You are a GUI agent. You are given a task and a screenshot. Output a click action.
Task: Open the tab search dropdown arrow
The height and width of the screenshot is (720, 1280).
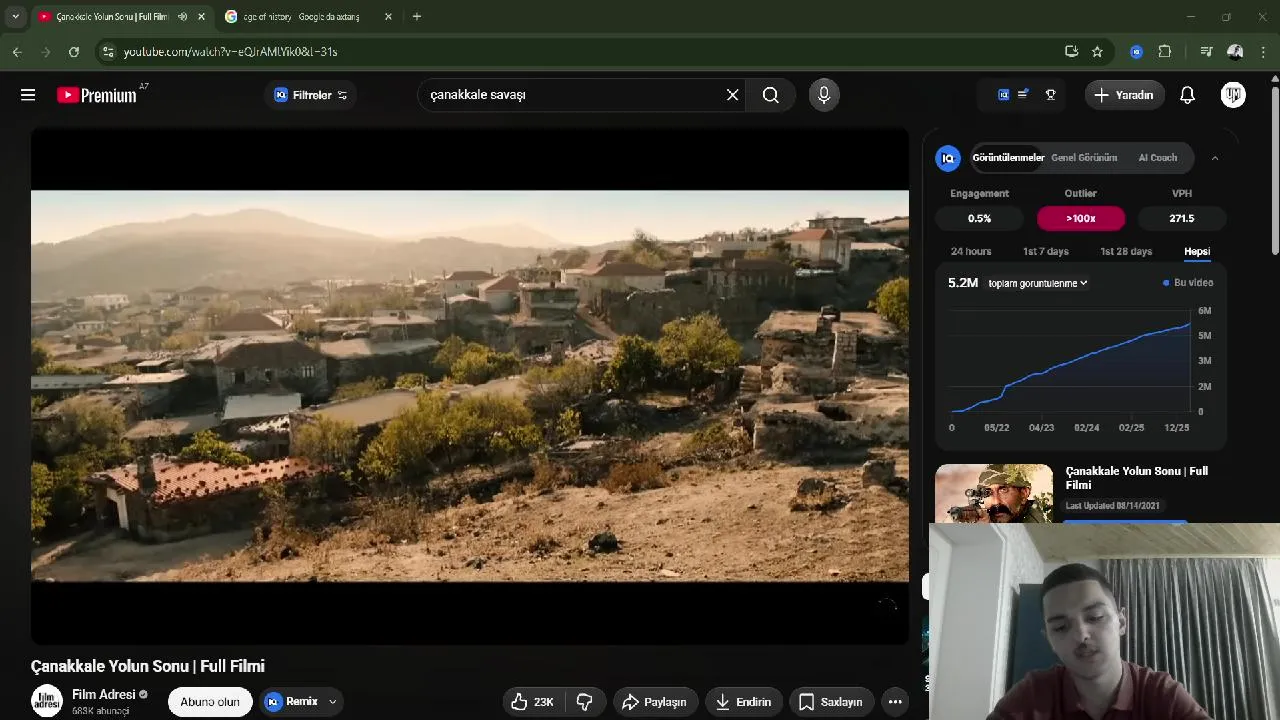tap(15, 16)
